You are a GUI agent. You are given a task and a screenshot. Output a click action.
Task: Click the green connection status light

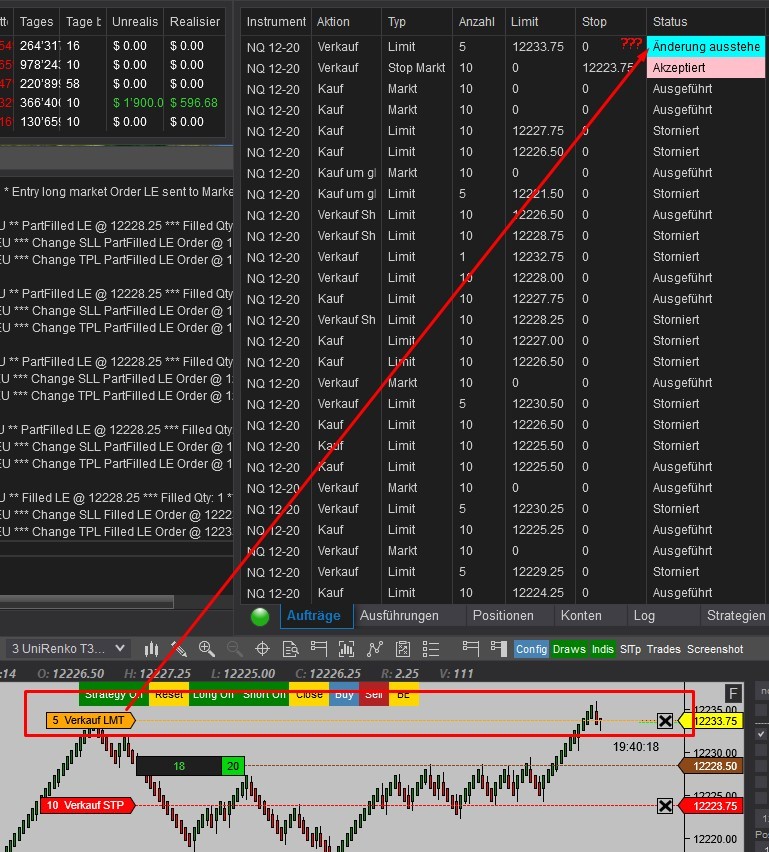tap(260, 617)
